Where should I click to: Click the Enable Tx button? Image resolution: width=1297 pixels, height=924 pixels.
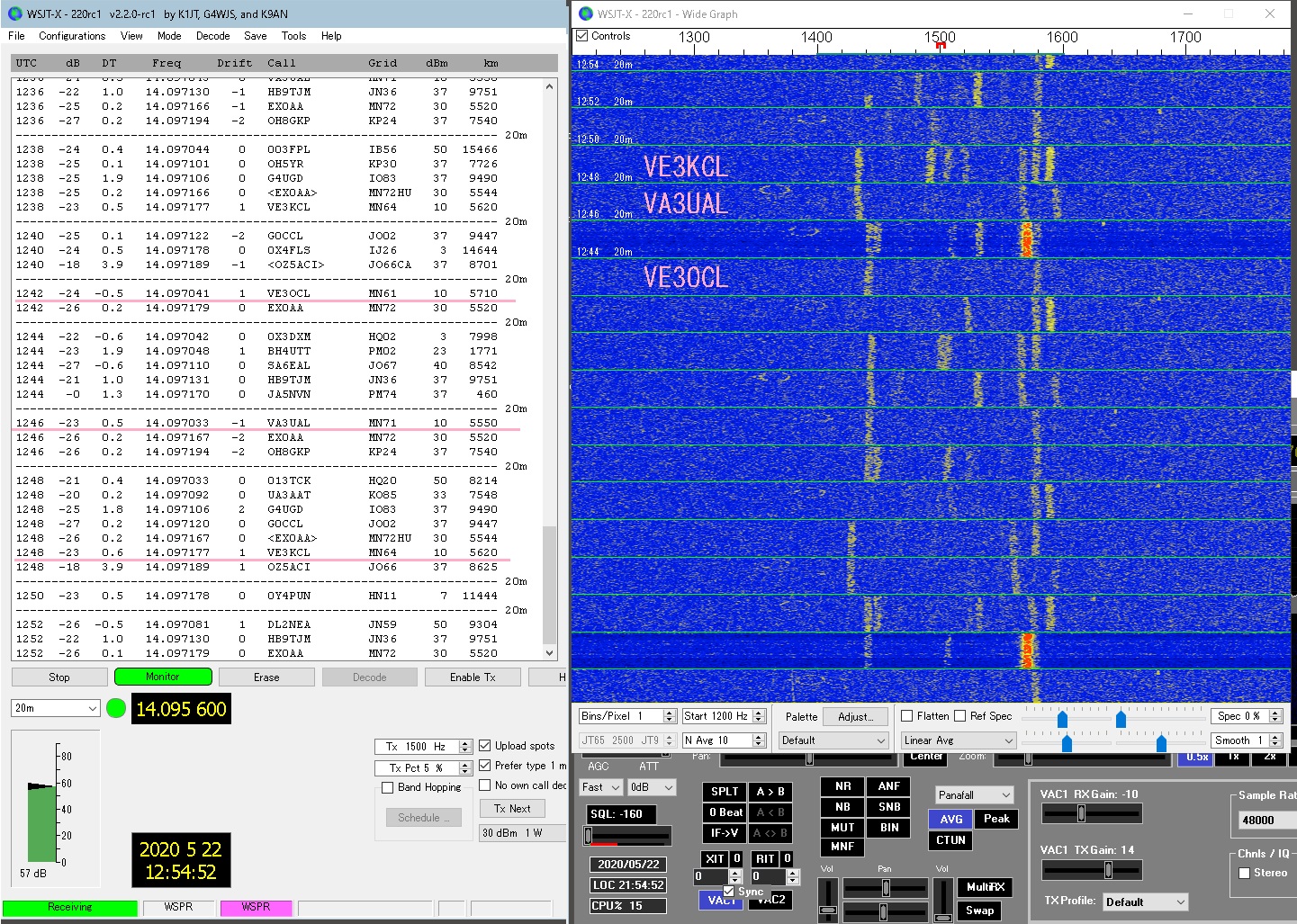point(473,677)
